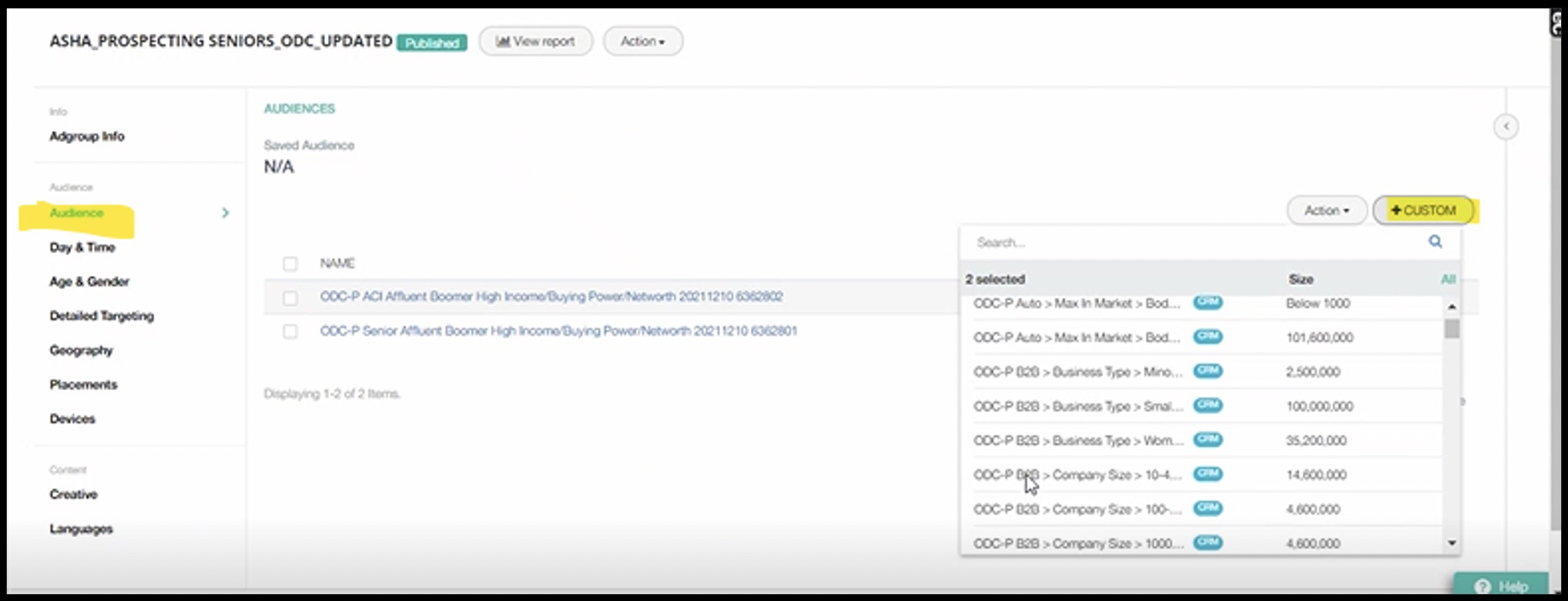Open the Geography section
The width and height of the screenshot is (1568, 601).
click(x=81, y=351)
